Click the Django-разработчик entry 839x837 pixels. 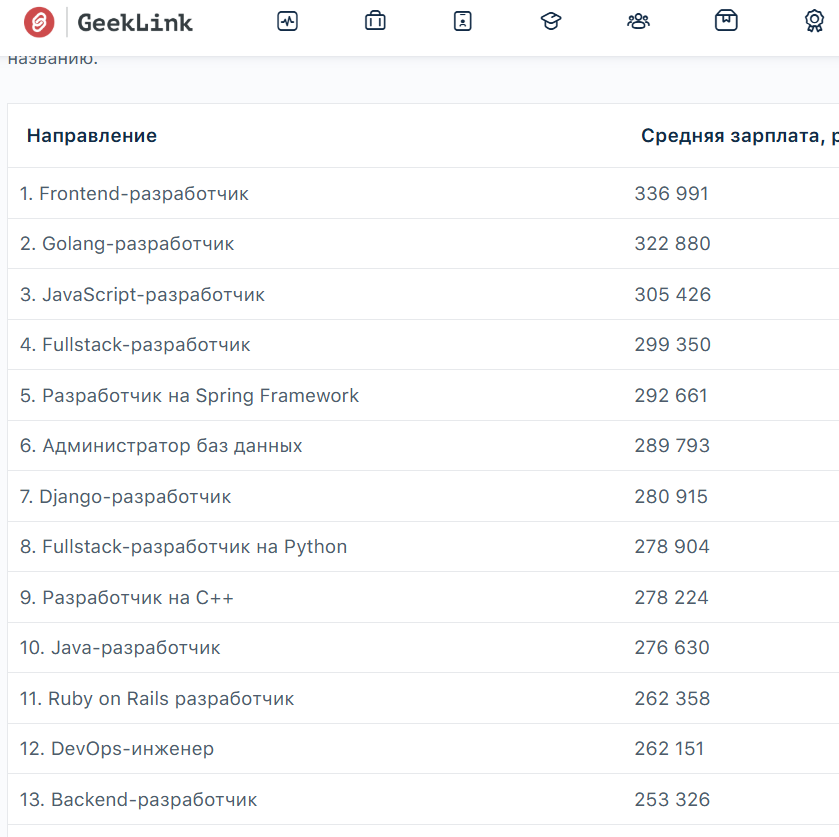[125, 497]
